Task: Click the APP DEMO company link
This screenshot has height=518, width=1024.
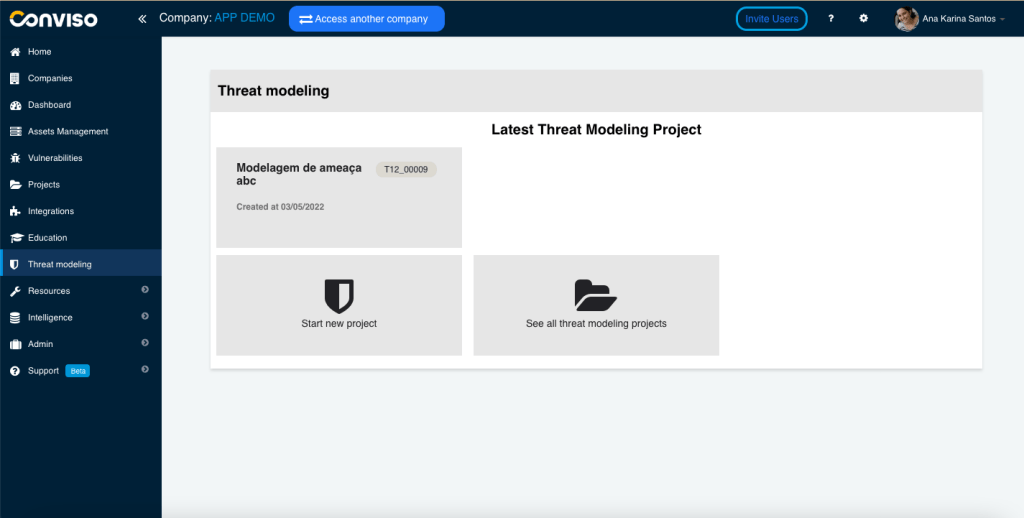Action: tap(245, 18)
